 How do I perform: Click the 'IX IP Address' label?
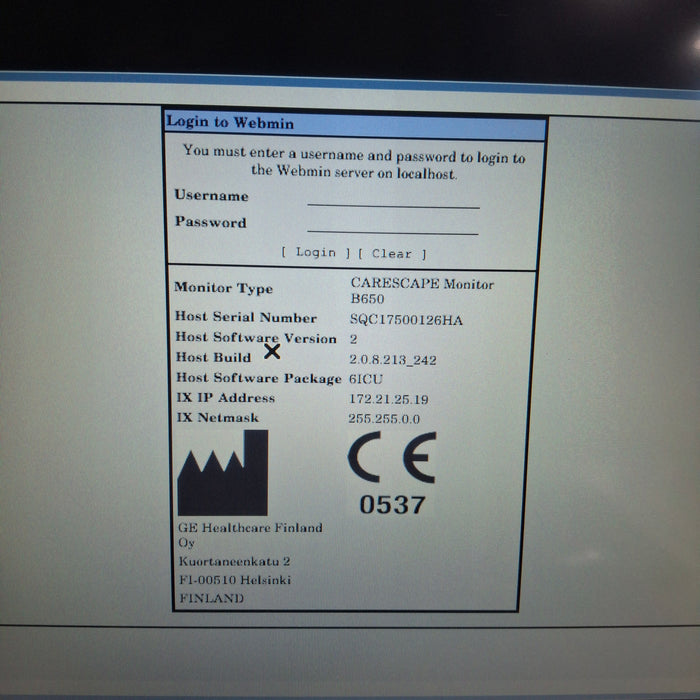click(225, 398)
